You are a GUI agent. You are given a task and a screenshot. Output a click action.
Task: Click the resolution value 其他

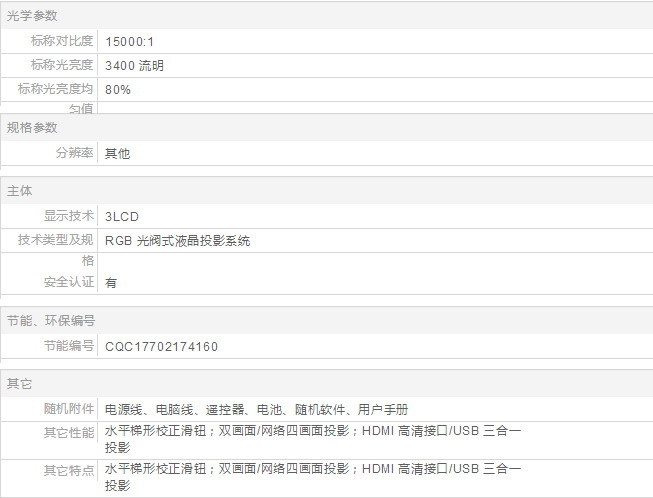click(117, 154)
